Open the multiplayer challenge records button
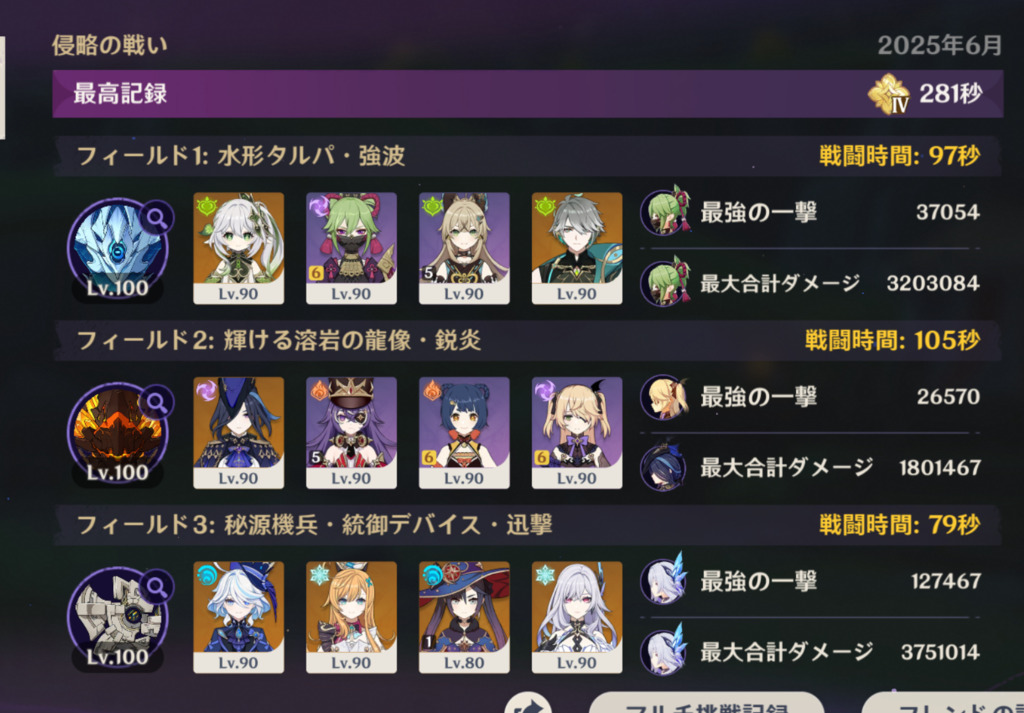The image size is (1024, 713). coord(706,703)
